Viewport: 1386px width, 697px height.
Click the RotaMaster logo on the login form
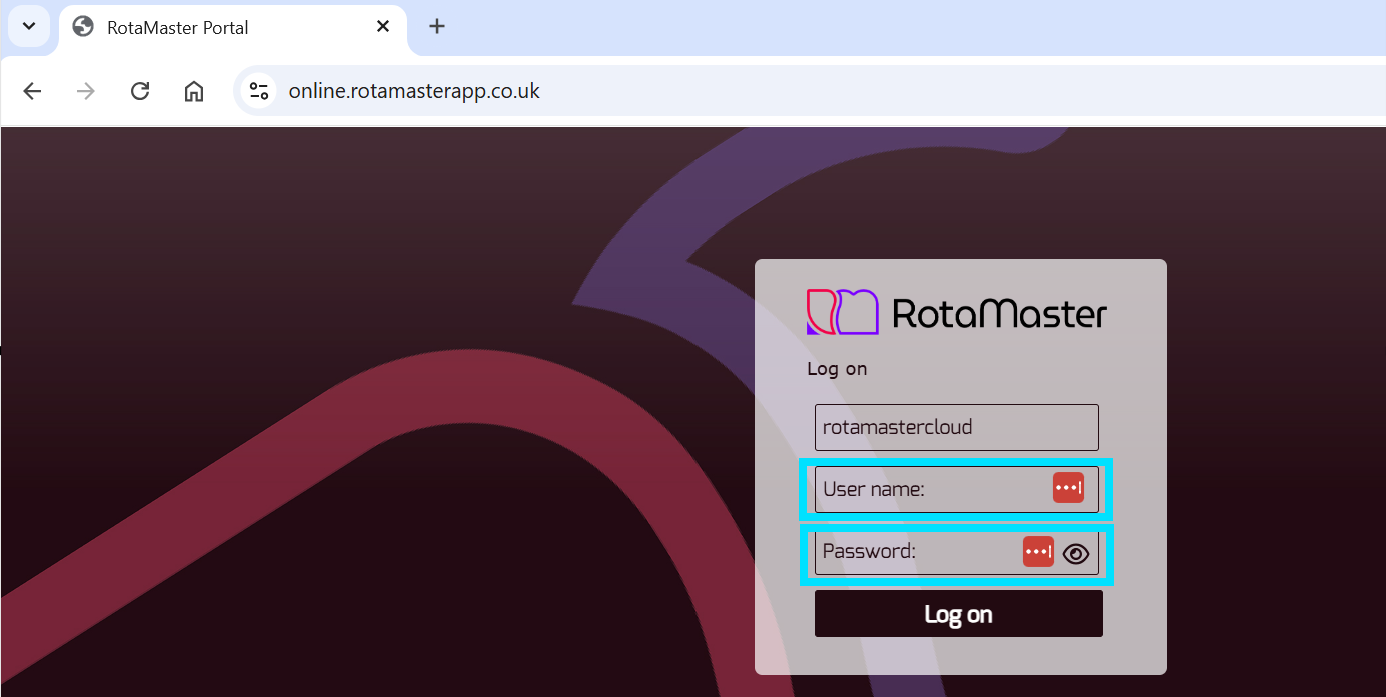842,311
